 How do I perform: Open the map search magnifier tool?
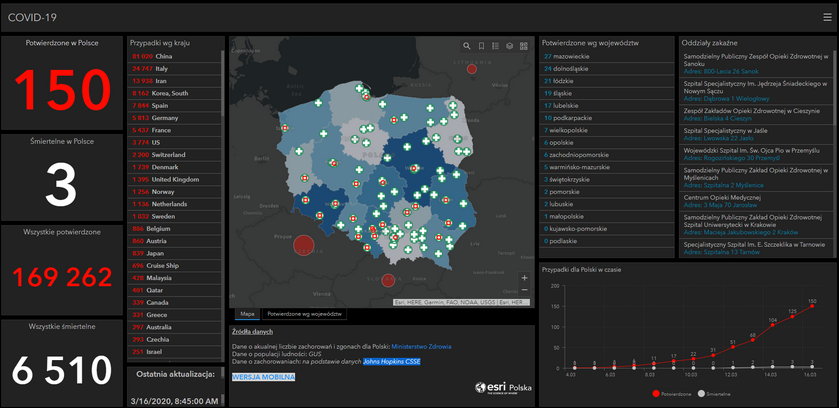(x=467, y=46)
